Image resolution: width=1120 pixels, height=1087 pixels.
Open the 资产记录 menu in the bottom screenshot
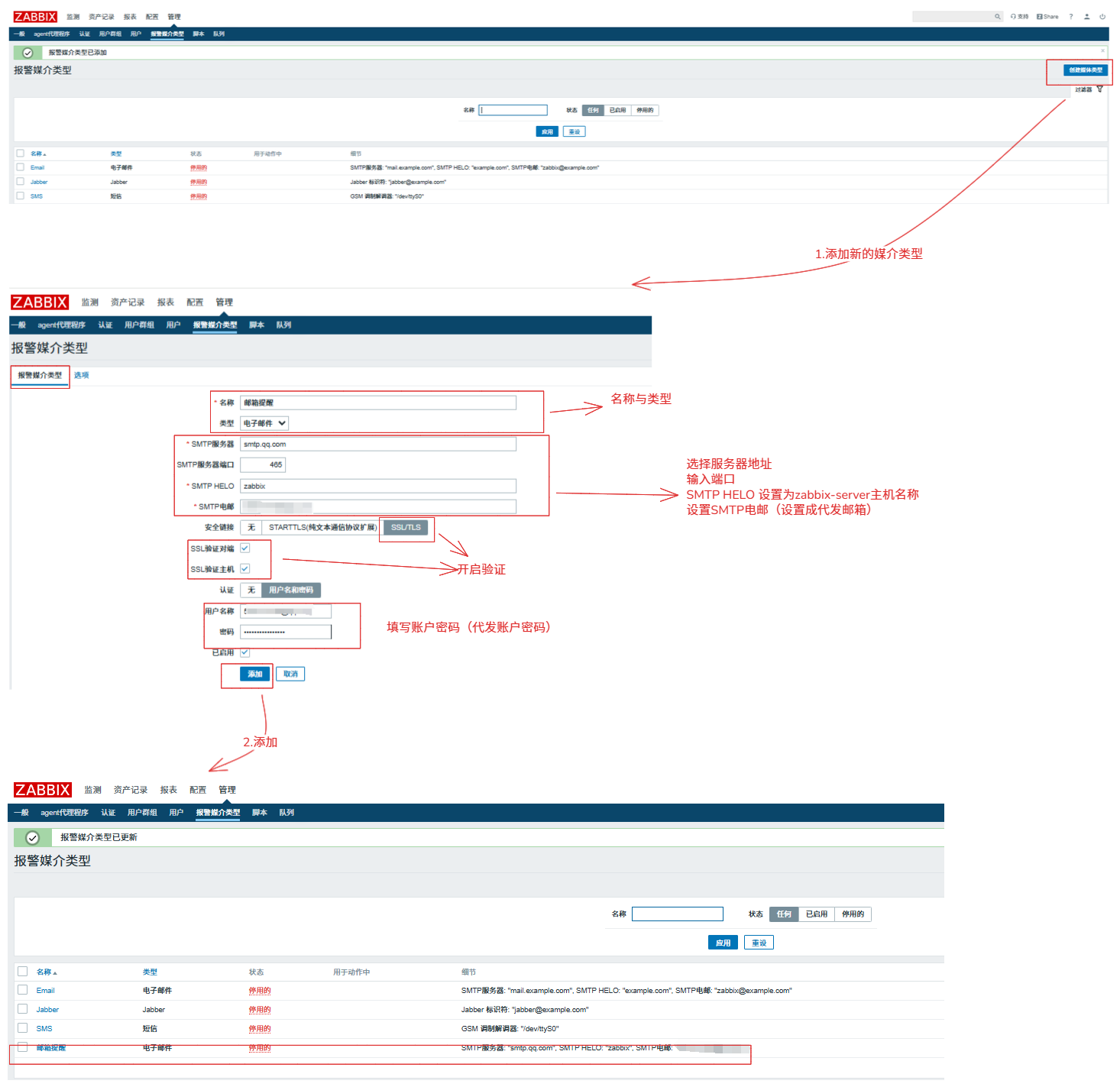pyautogui.click(x=131, y=790)
